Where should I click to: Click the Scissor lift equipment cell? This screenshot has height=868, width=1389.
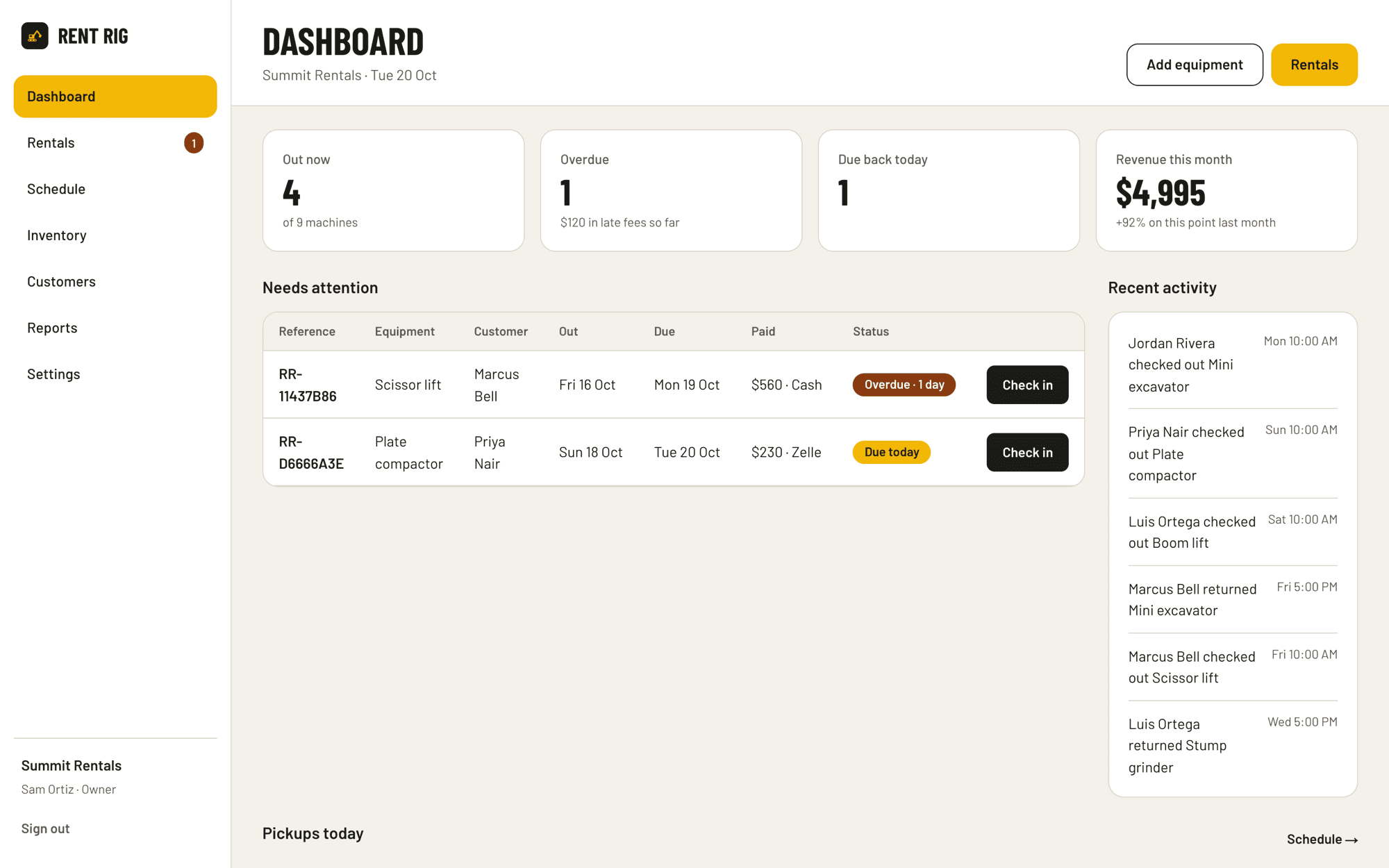click(408, 385)
